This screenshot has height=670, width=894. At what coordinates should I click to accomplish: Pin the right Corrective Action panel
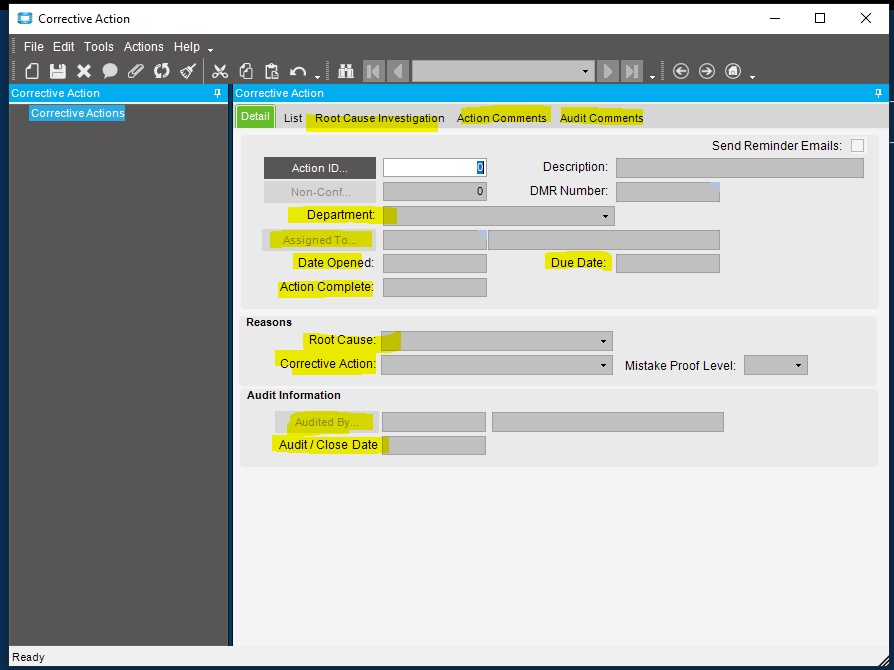click(879, 93)
